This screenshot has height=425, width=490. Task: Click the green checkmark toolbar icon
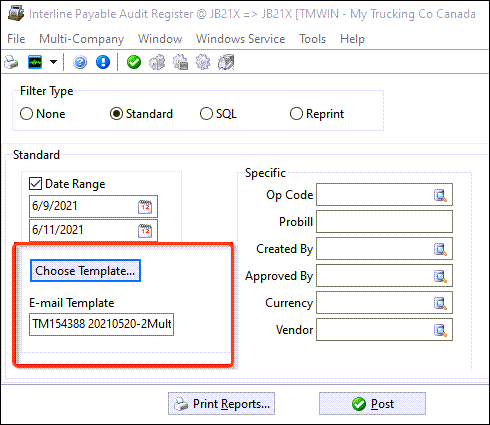pyautogui.click(x=134, y=62)
